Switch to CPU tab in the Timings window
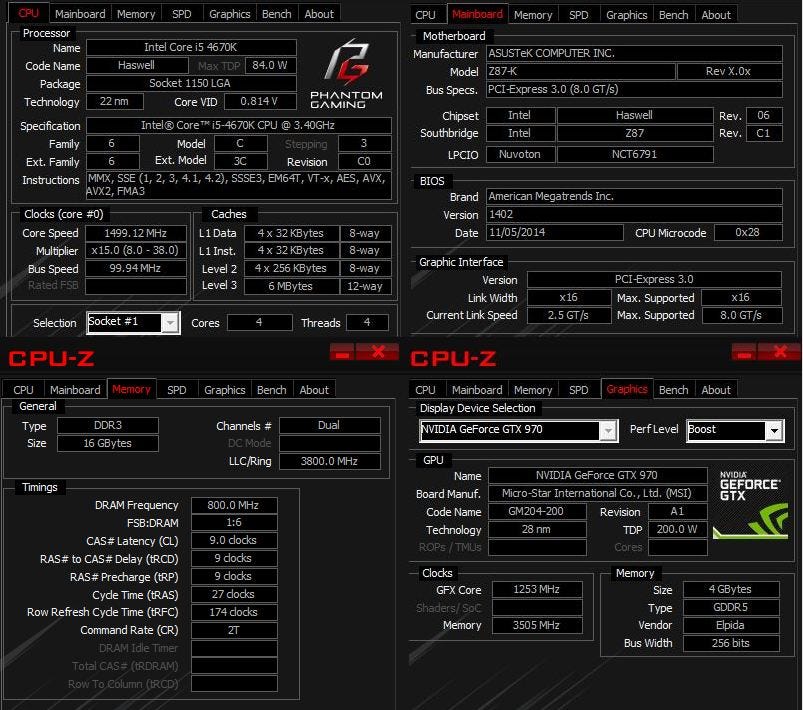The height and width of the screenshot is (710, 803). [23, 390]
